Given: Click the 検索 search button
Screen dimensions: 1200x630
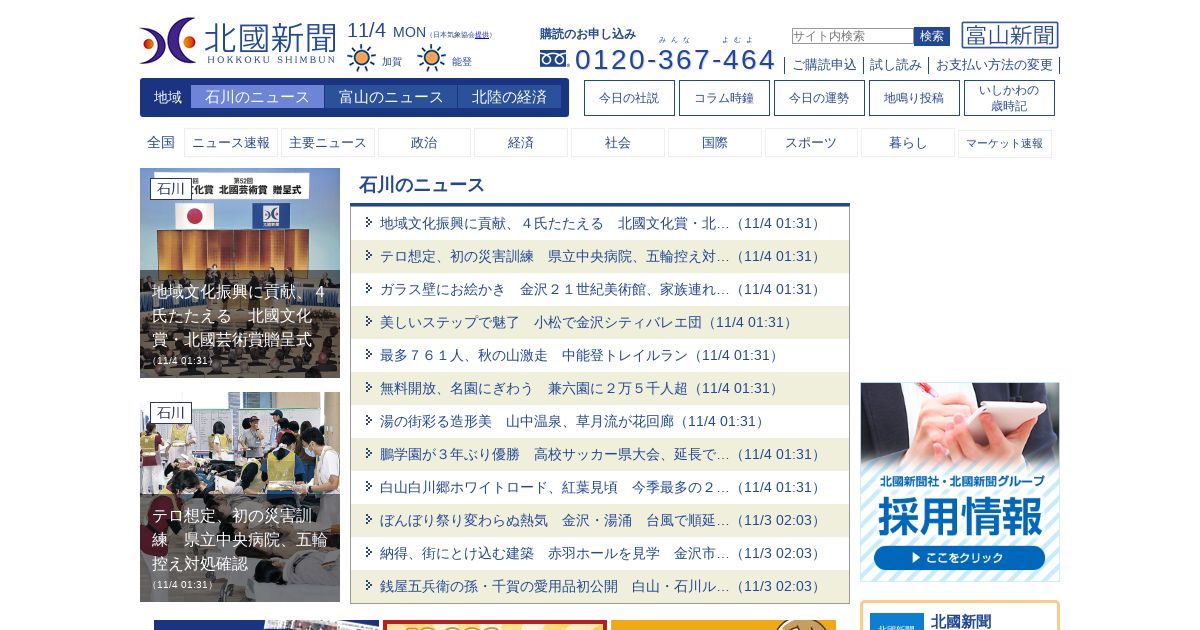Looking at the screenshot, I should 932,36.
